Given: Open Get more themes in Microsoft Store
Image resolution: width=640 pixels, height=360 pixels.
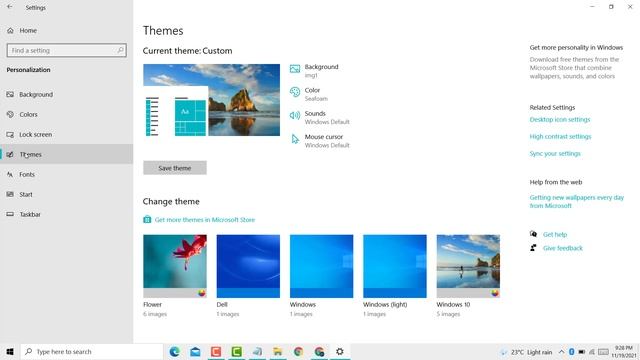Looking at the screenshot, I should coord(204,220).
